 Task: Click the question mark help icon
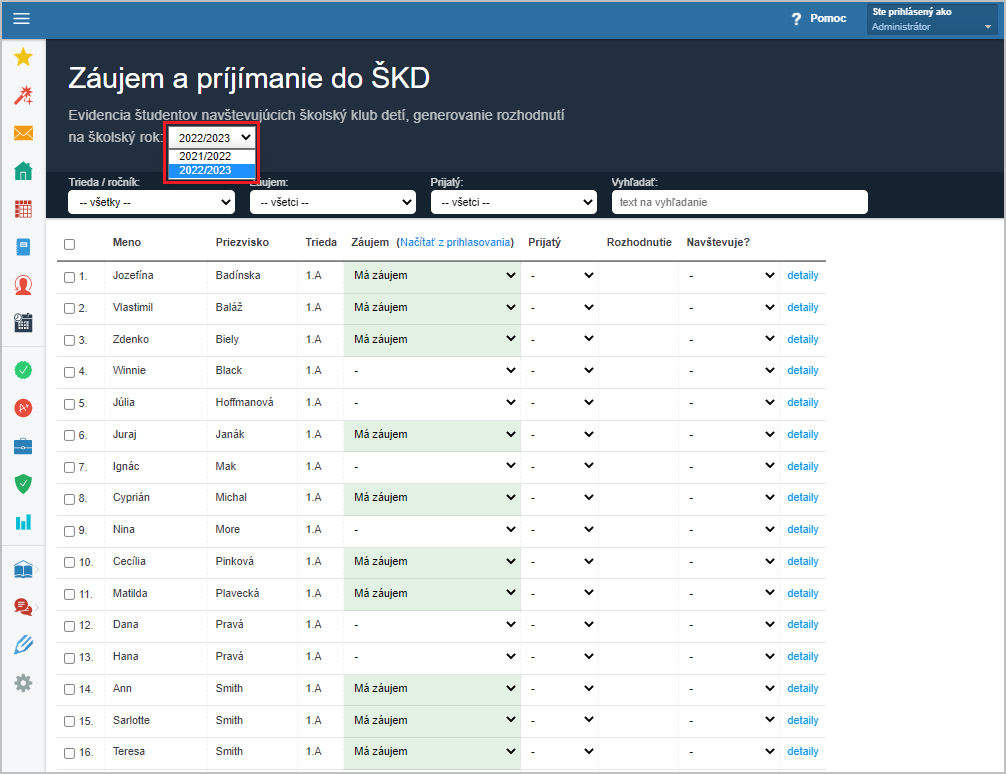tap(796, 19)
